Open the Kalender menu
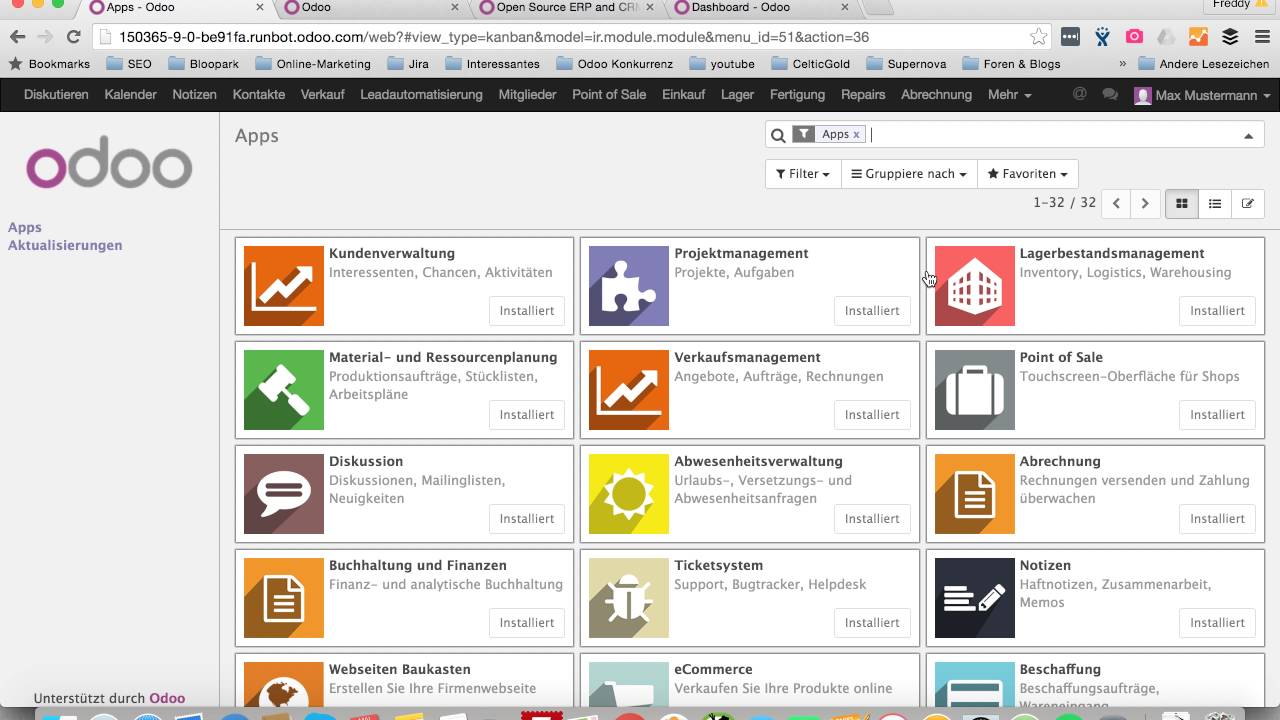1280x720 pixels. click(x=130, y=94)
